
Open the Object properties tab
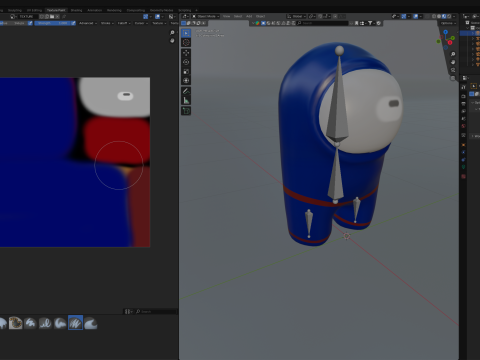tap(463, 145)
